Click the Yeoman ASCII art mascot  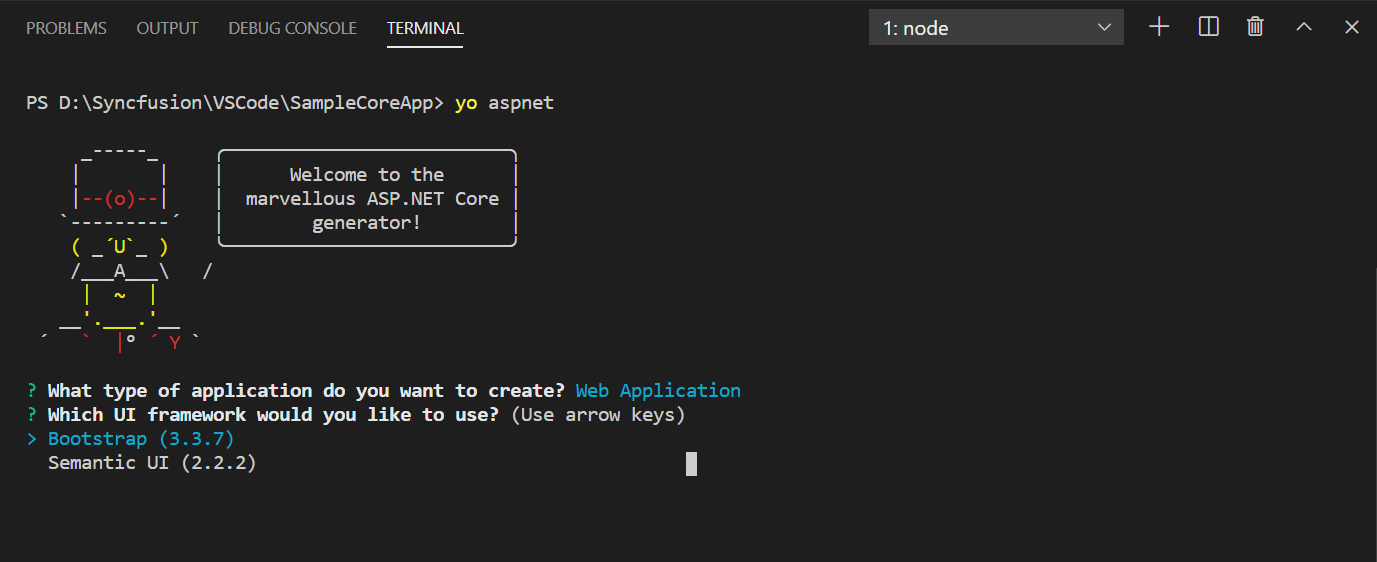pos(120,250)
